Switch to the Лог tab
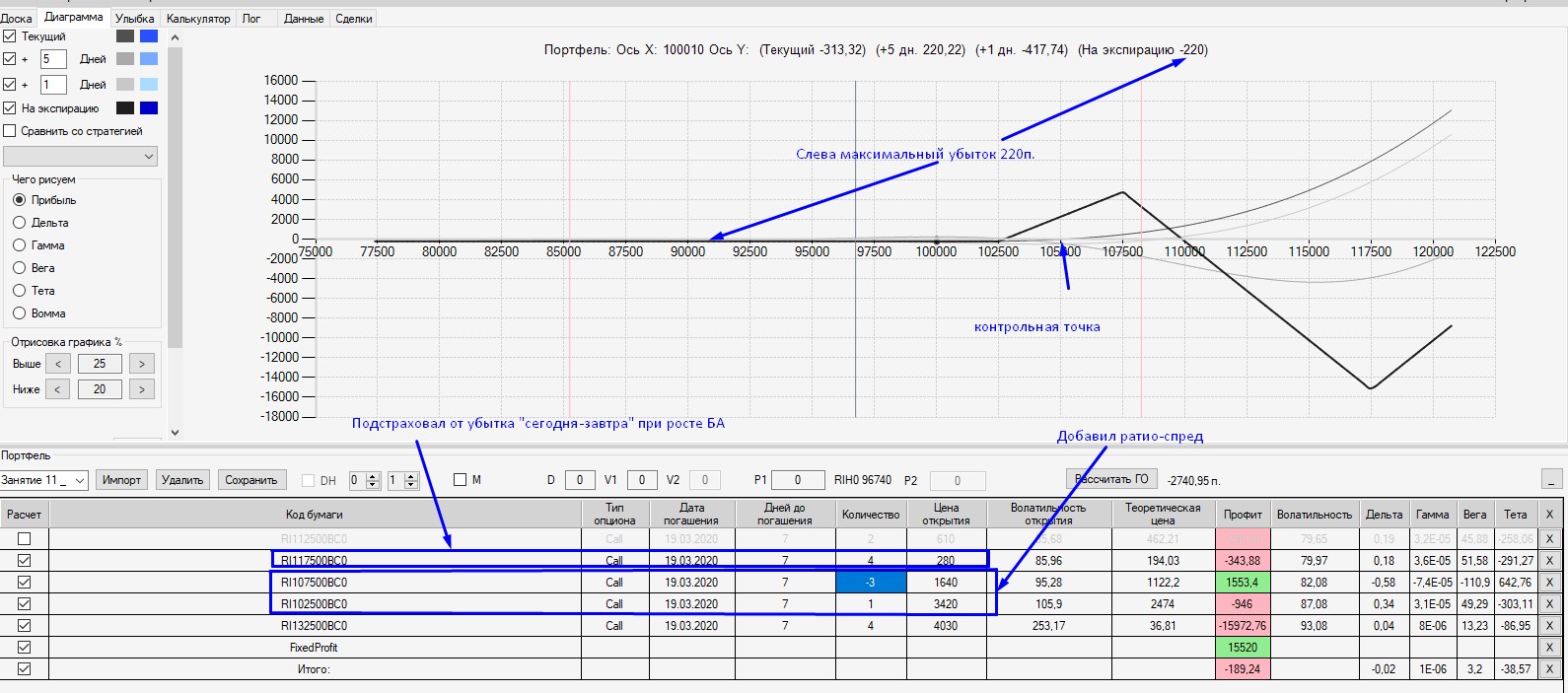The height and width of the screenshot is (693, 1568). click(251, 19)
